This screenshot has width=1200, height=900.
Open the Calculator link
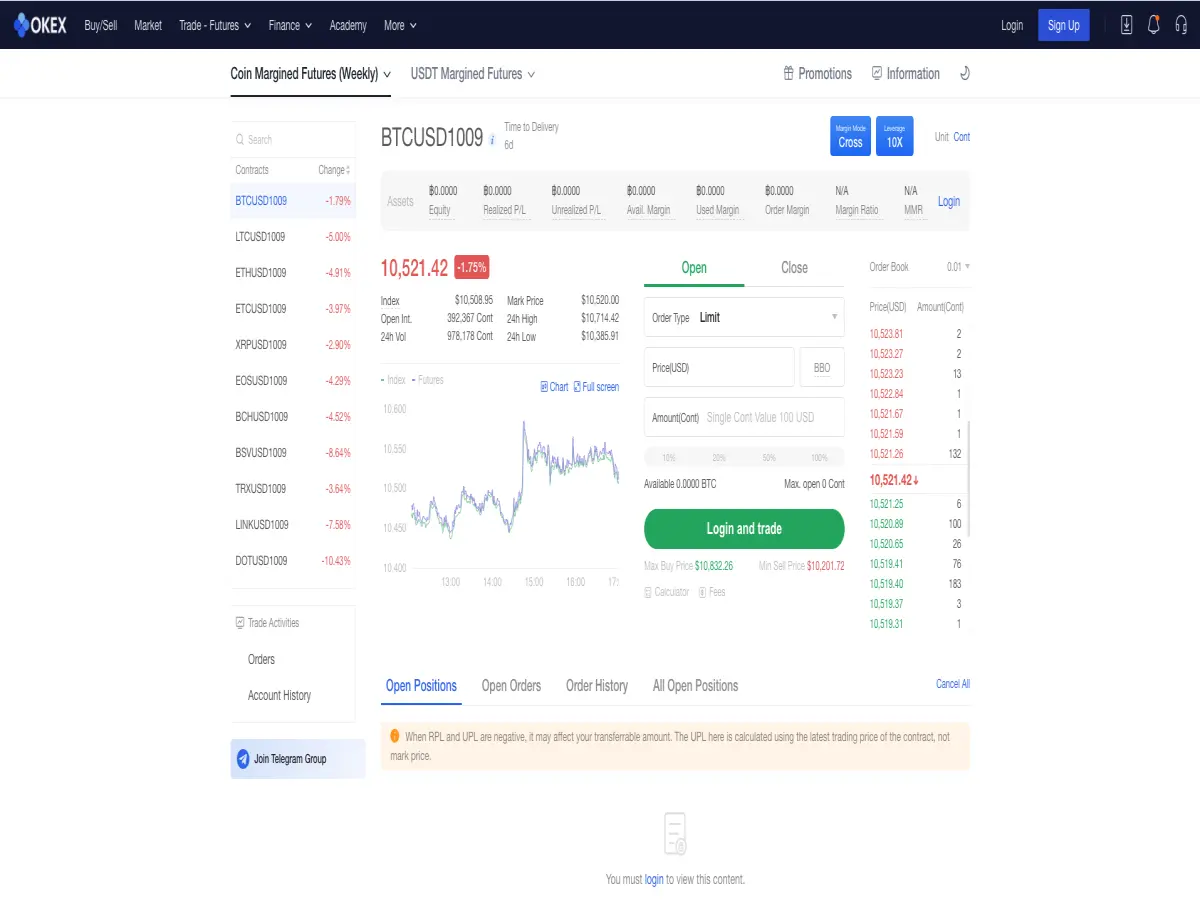click(667, 592)
